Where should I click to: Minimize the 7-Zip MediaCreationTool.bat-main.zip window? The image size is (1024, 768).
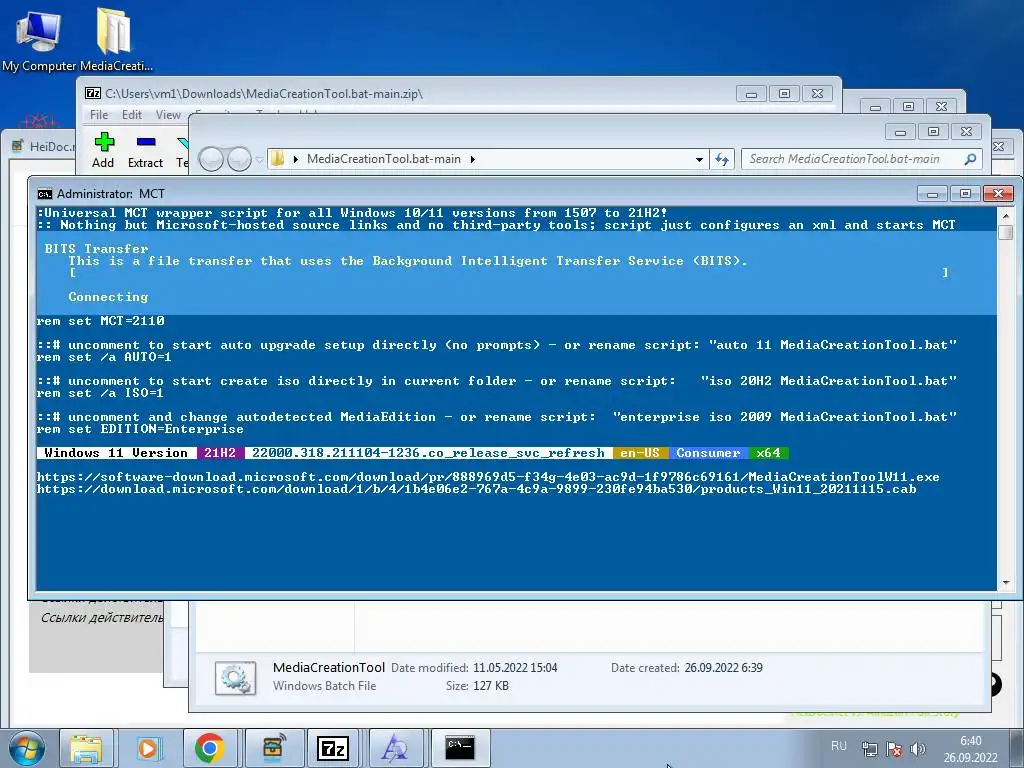point(751,94)
